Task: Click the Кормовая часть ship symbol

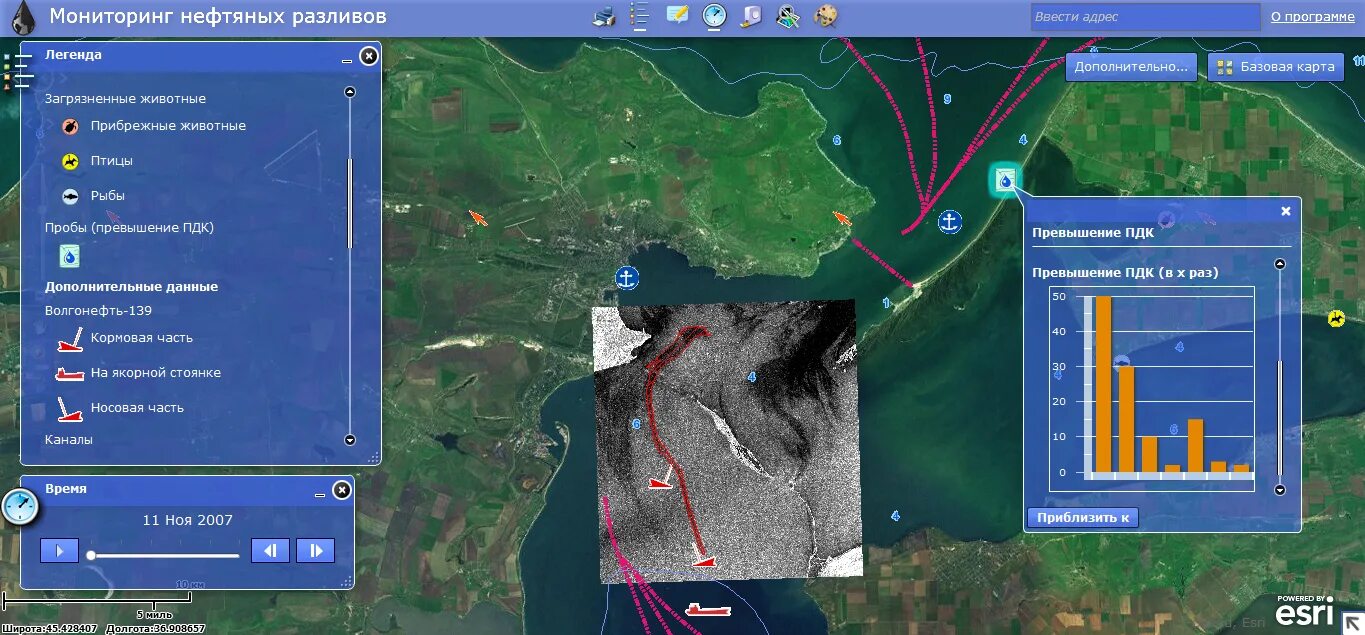Action: click(x=69, y=338)
